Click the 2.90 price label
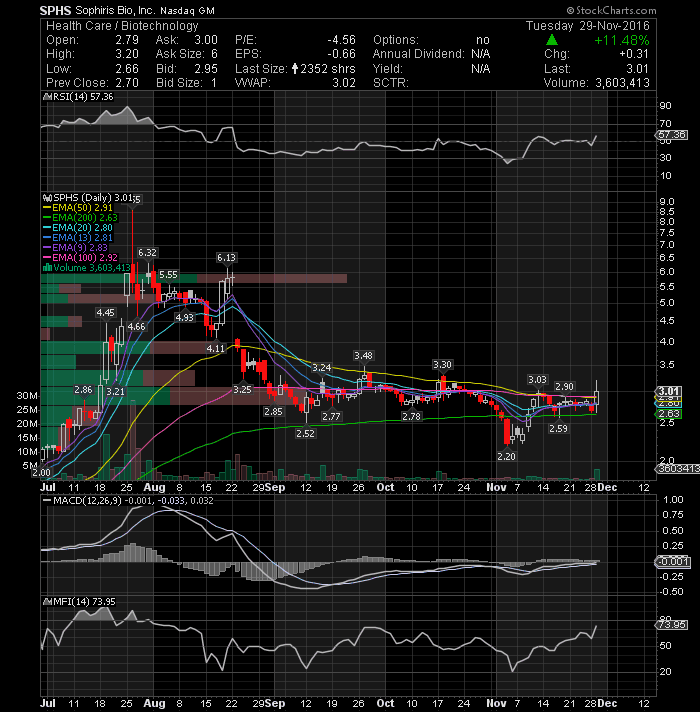 click(x=564, y=386)
